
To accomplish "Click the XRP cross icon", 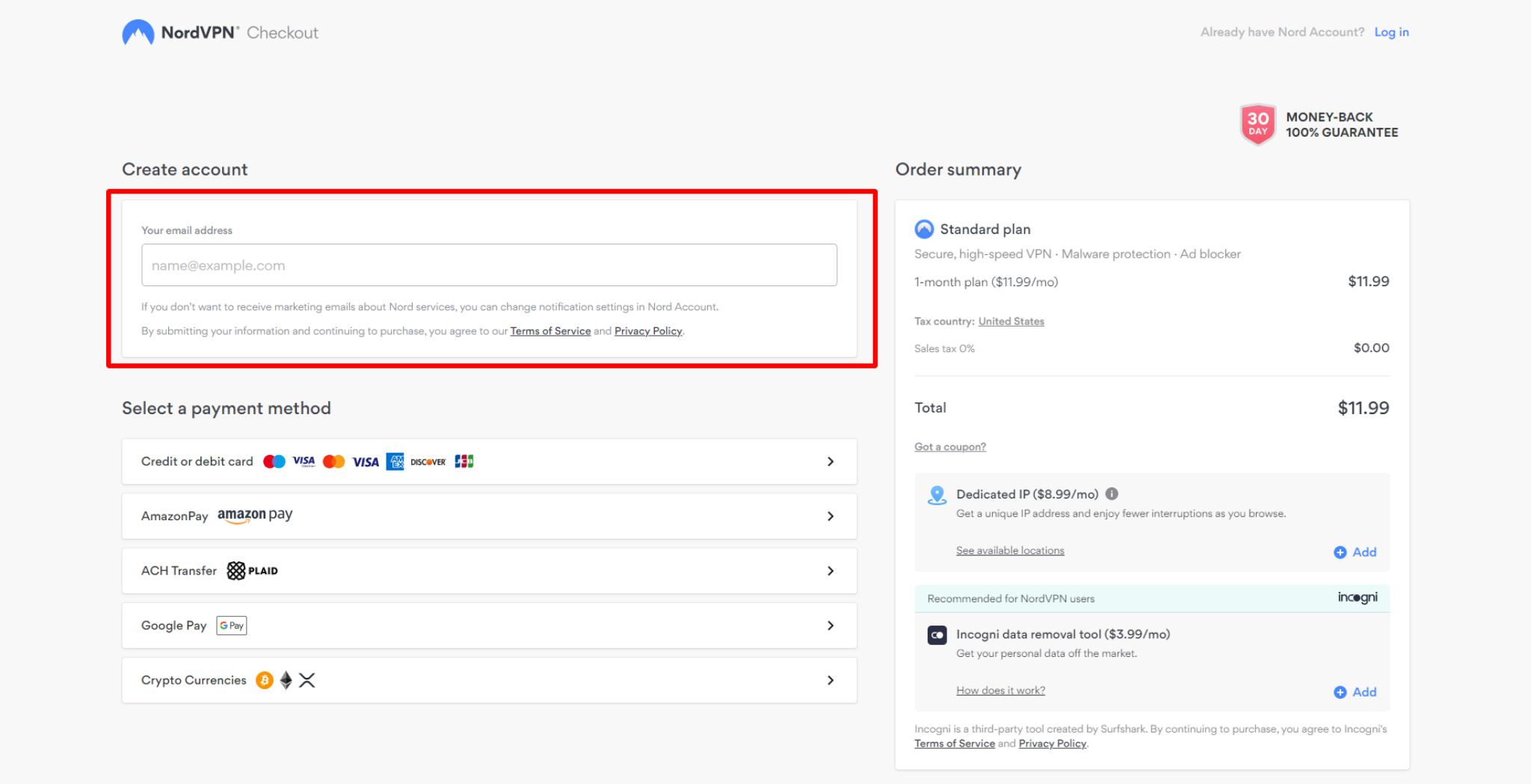I will point(306,680).
